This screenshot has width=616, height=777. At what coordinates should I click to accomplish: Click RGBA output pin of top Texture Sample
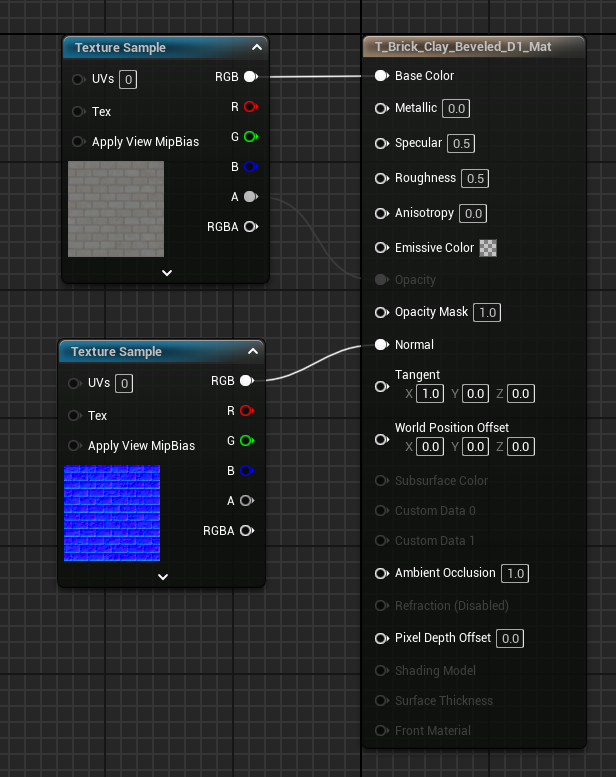[251, 226]
